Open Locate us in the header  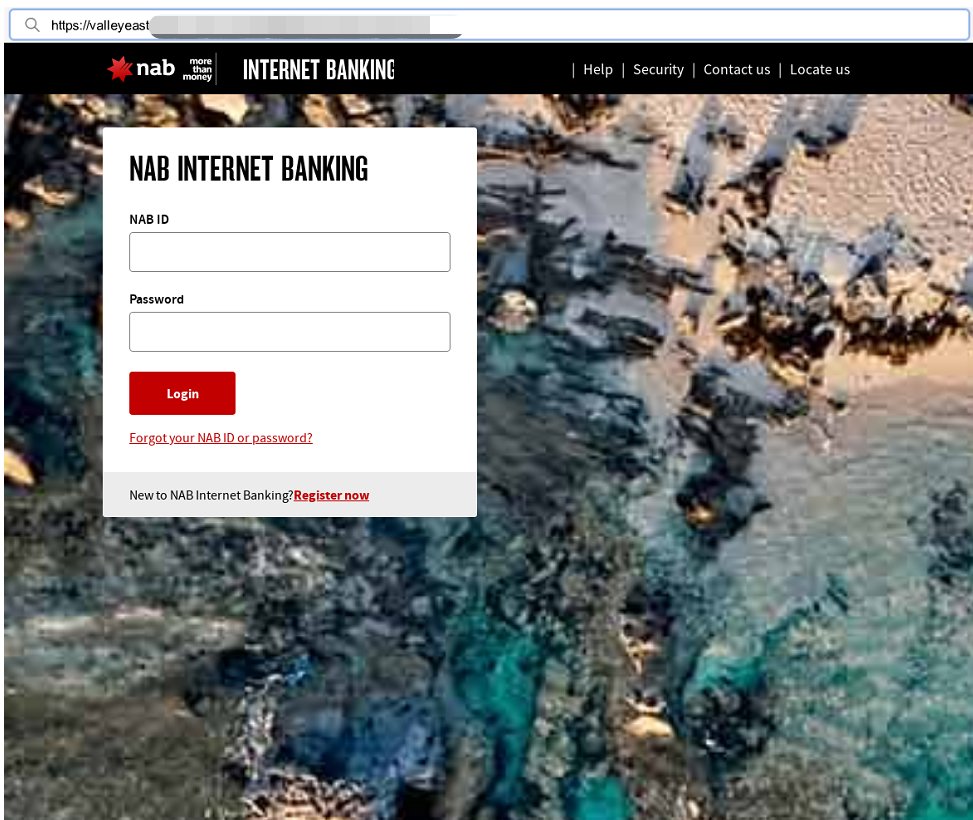click(x=820, y=70)
